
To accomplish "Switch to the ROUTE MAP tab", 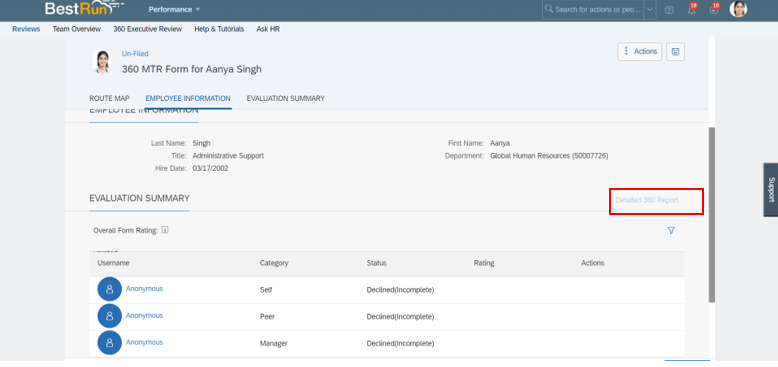I will (109, 98).
